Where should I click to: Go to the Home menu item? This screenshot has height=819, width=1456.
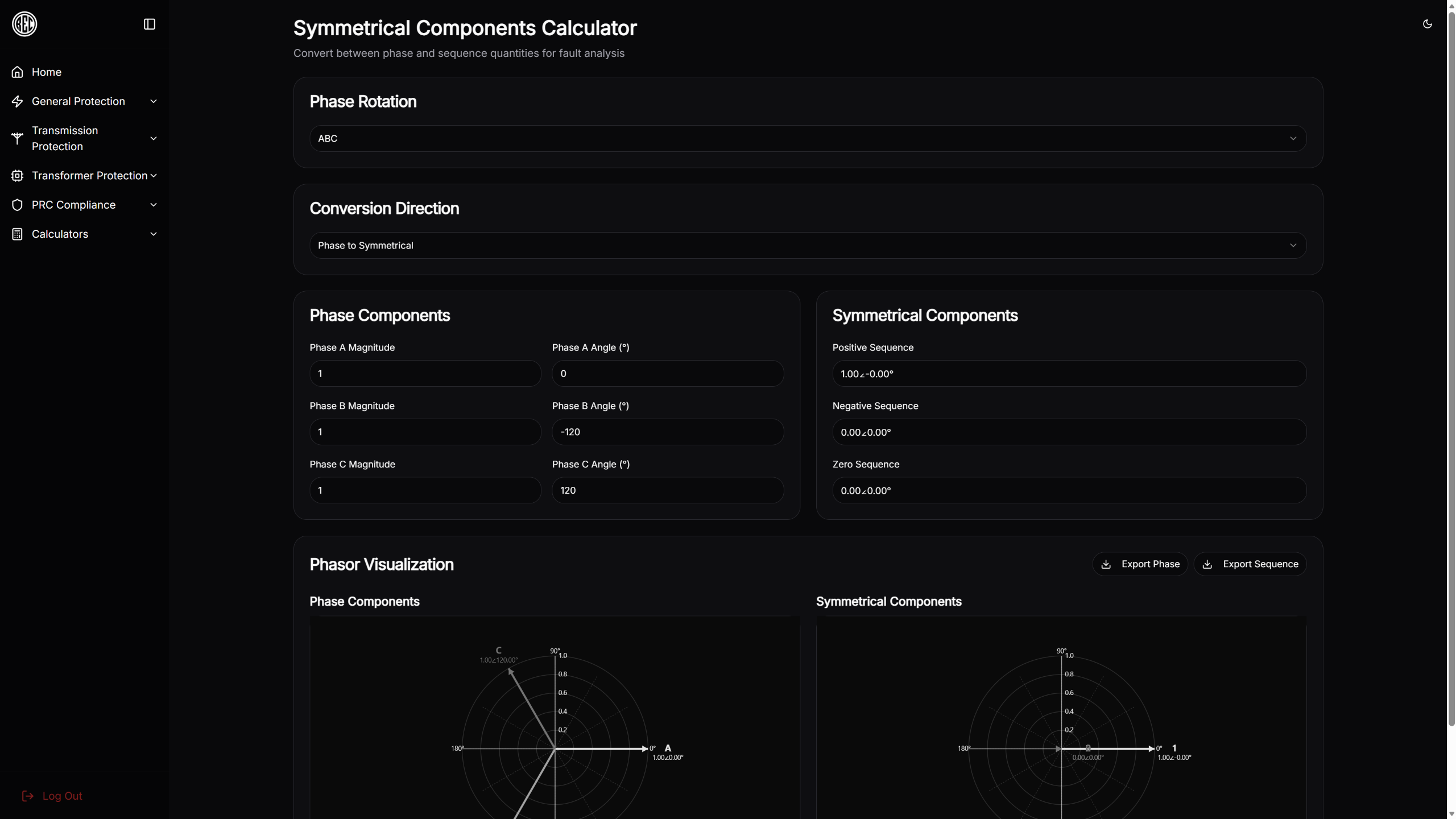(47, 72)
